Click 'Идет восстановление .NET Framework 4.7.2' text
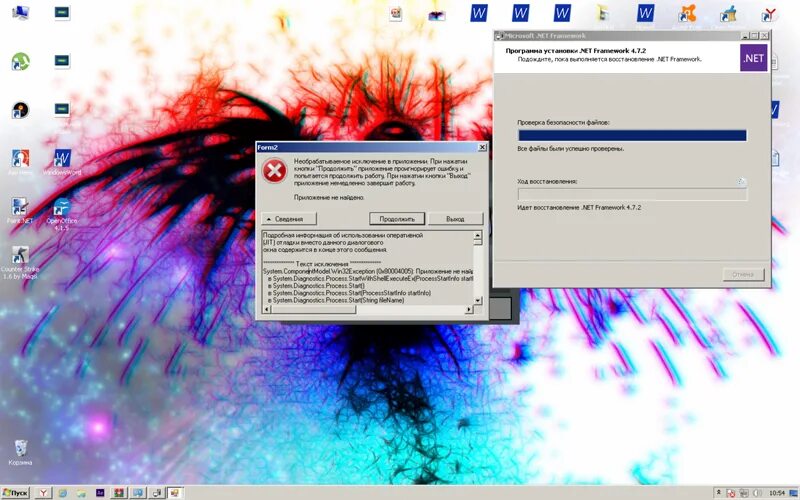 (579, 208)
